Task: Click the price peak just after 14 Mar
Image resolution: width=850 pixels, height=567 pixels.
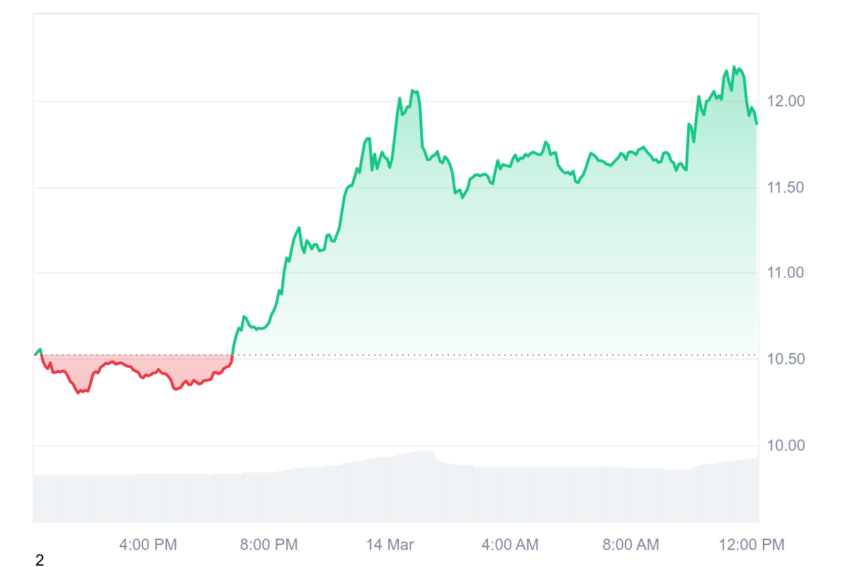Action: (x=413, y=91)
